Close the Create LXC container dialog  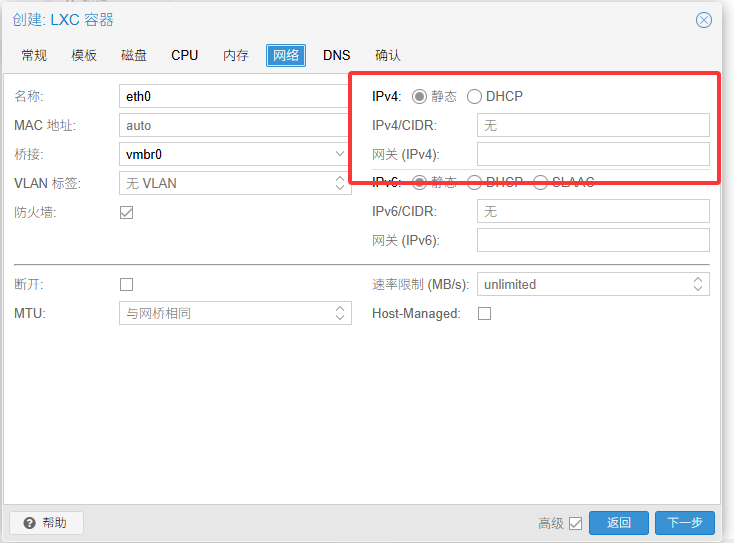tap(704, 20)
